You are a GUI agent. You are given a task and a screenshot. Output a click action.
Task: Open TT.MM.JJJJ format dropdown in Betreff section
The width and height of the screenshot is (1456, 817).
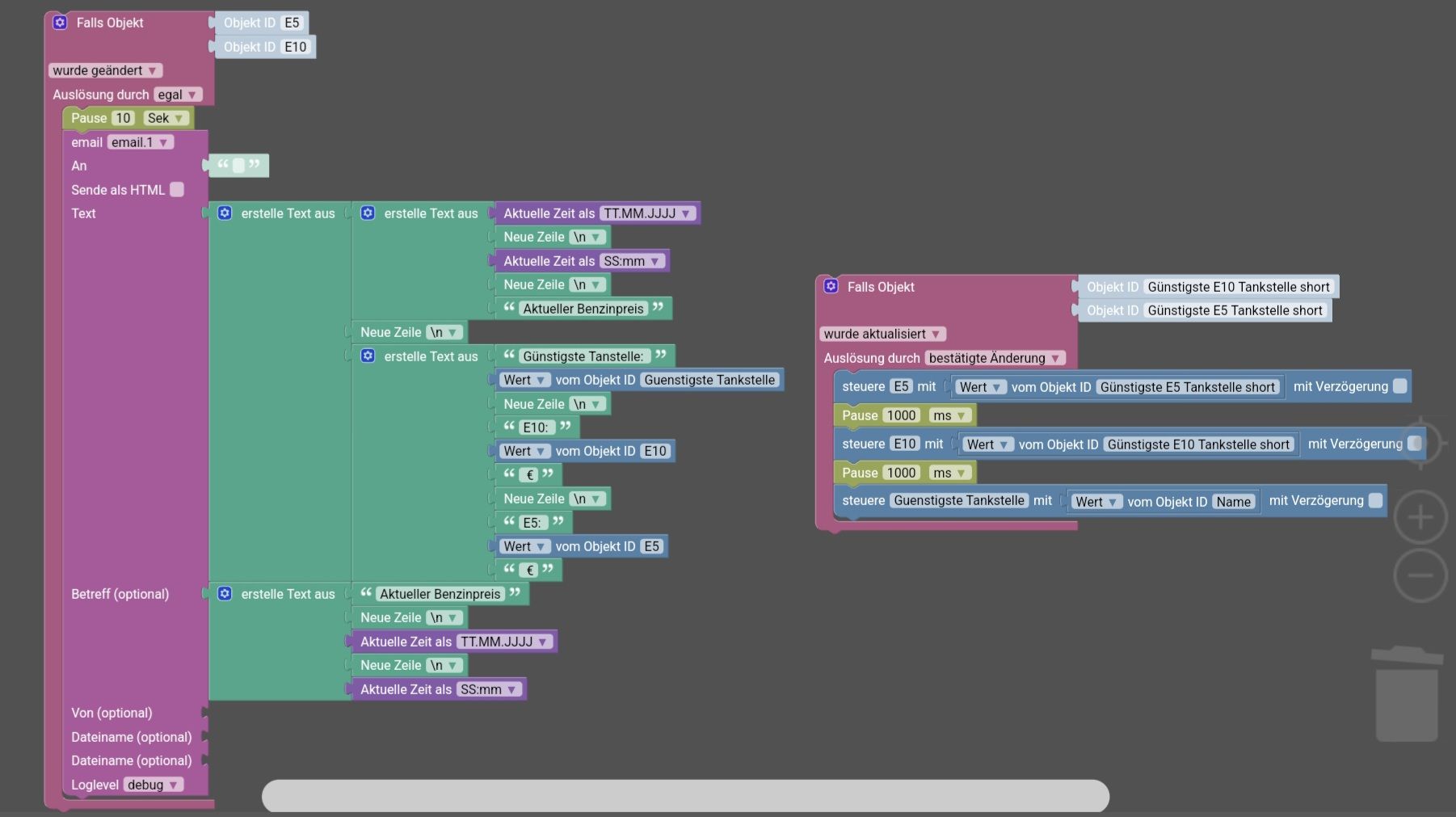(504, 642)
